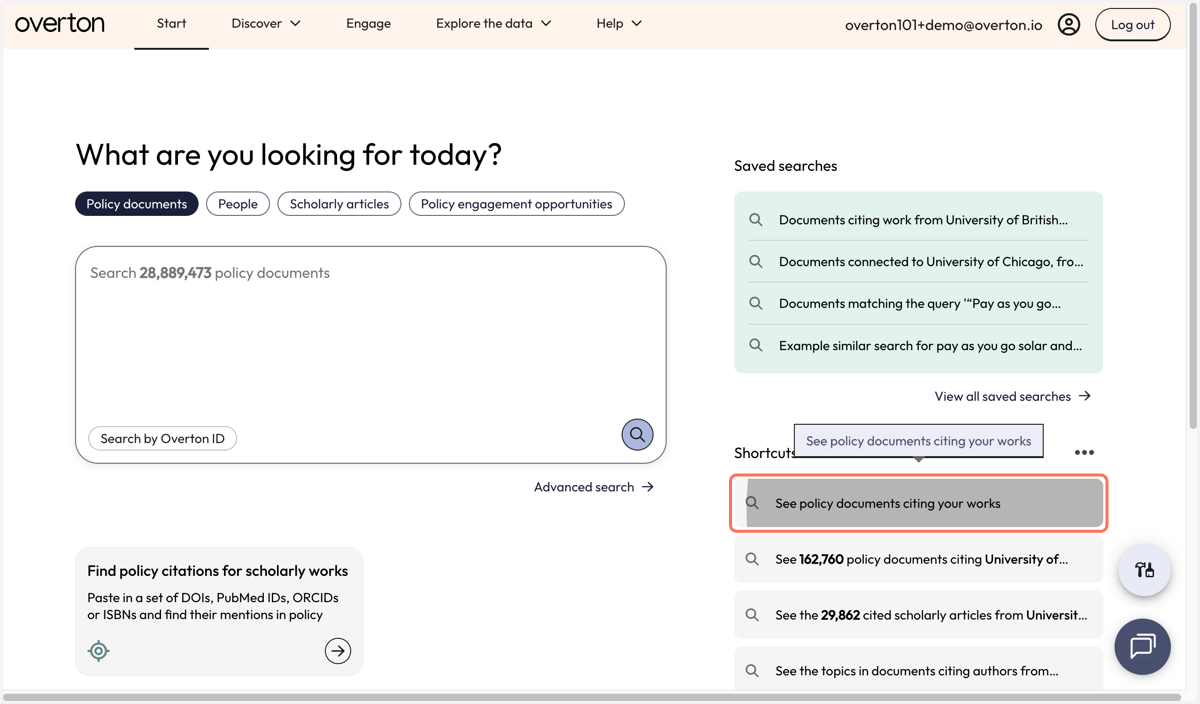
Task: Click search icon beside 'Pay as you go' query
Action: [756, 304]
